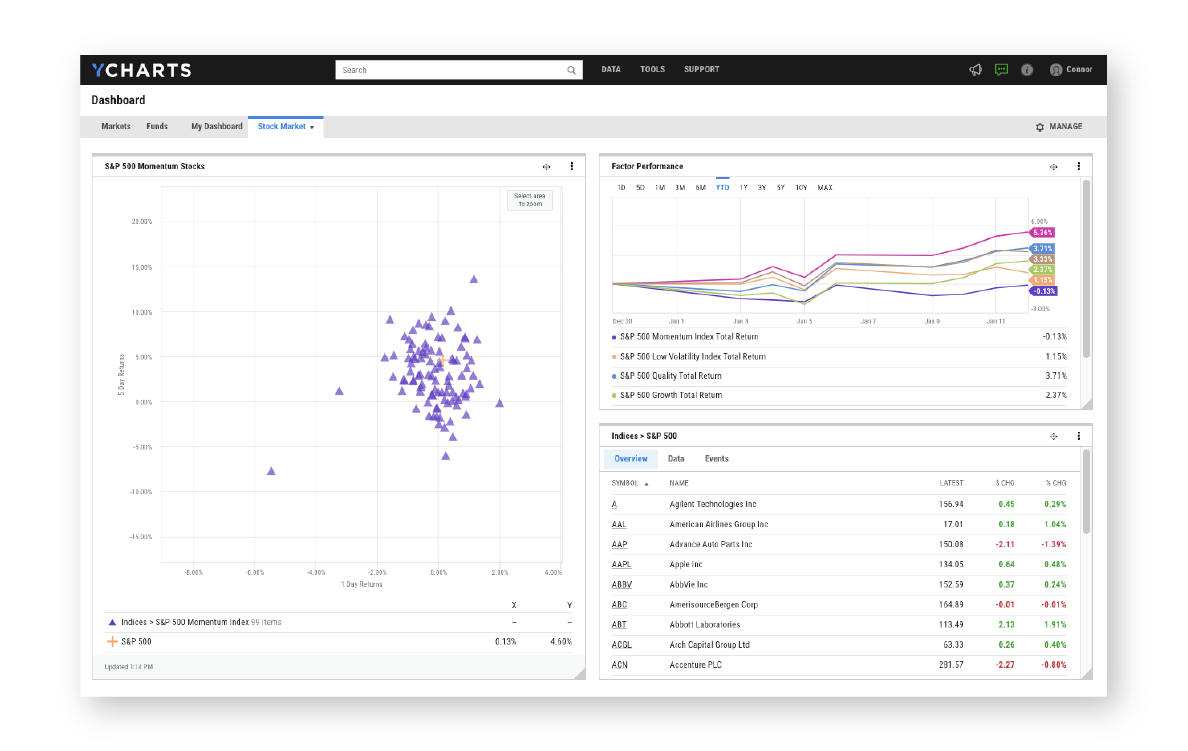Click resize corner of Momentum Stocks panel
Viewport: 1188px width, 751px height.
tap(580, 674)
